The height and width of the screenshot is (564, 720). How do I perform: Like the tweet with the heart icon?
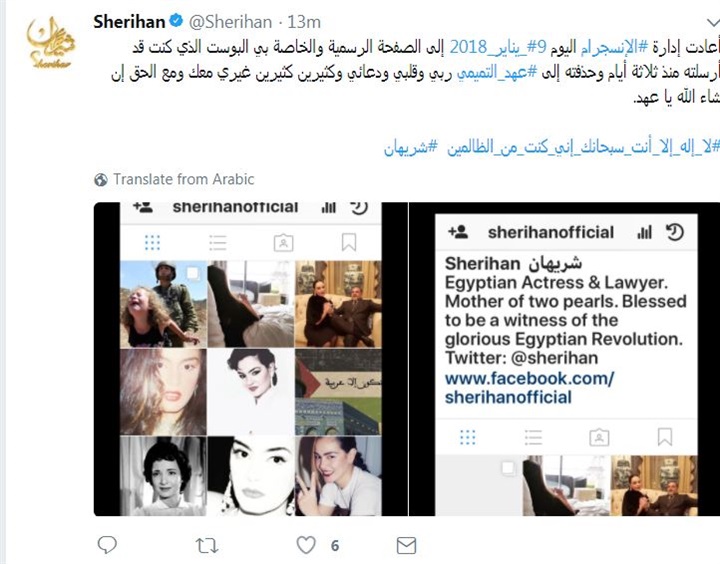tap(306, 545)
